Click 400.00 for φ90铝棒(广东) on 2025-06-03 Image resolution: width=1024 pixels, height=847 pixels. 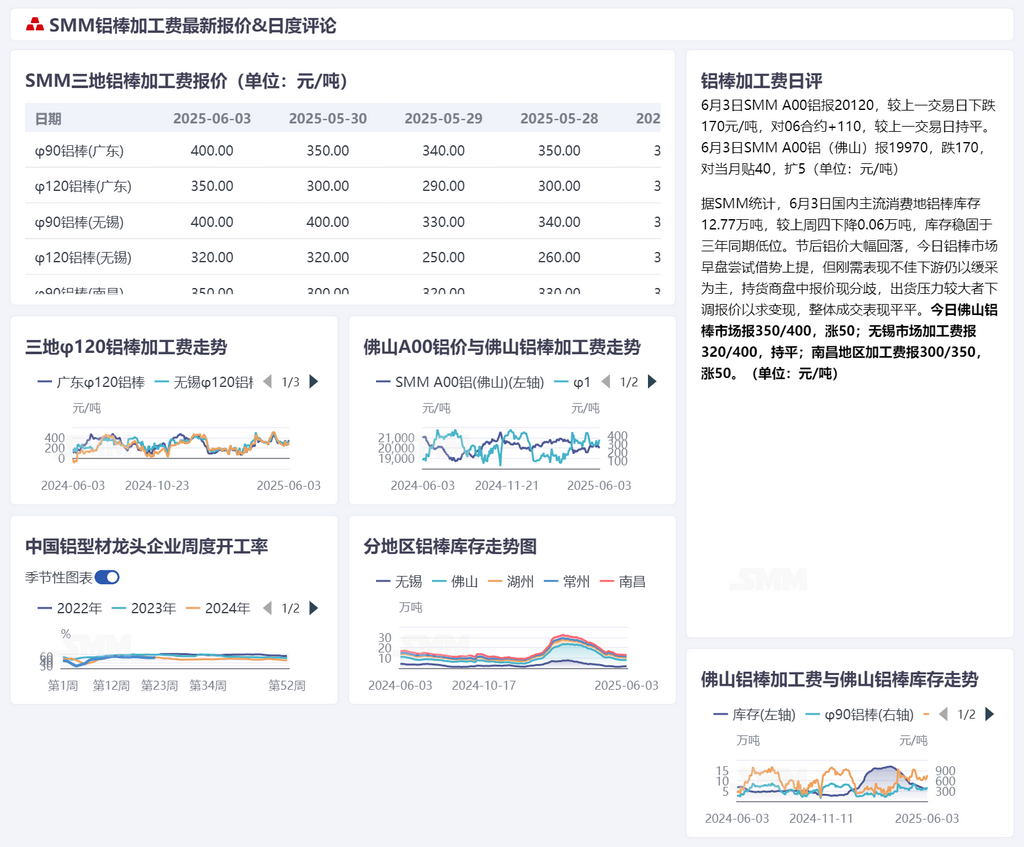[x=212, y=151]
